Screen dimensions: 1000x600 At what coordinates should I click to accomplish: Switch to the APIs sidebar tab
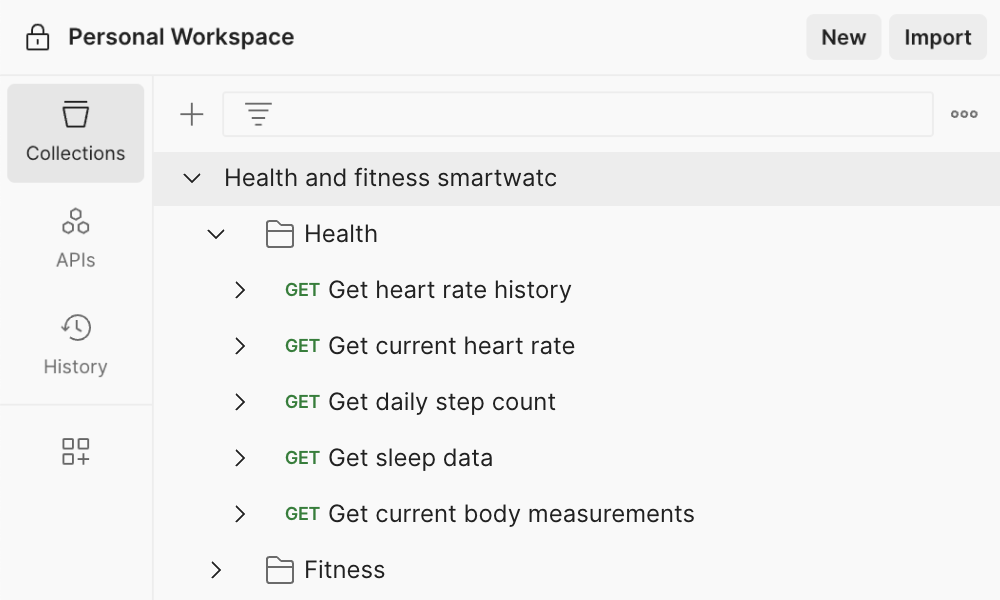[76, 238]
